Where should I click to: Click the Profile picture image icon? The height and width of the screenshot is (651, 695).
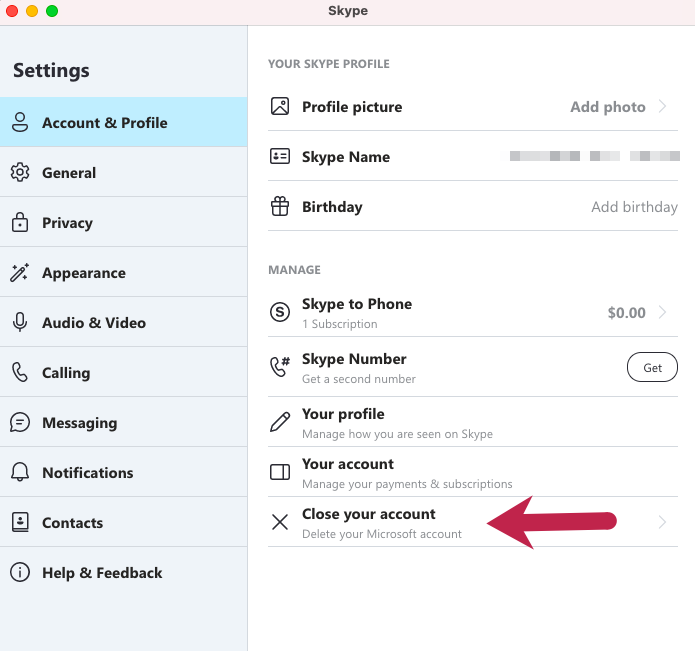click(280, 106)
